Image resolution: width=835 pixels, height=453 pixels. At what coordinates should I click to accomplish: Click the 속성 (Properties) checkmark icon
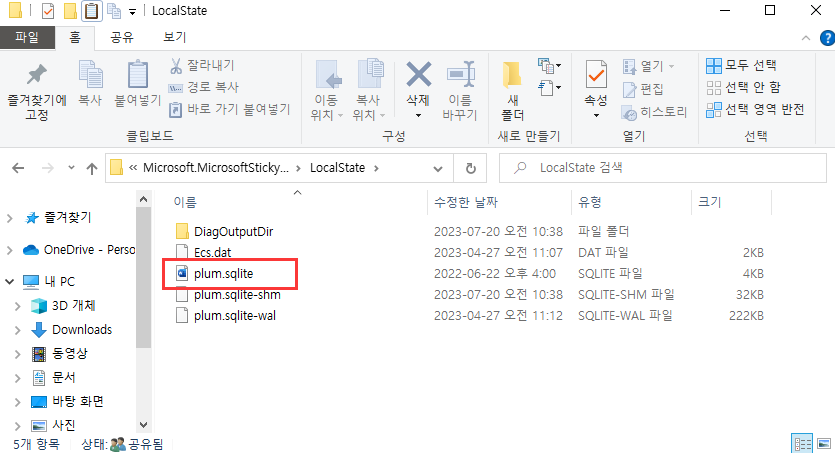point(596,75)
